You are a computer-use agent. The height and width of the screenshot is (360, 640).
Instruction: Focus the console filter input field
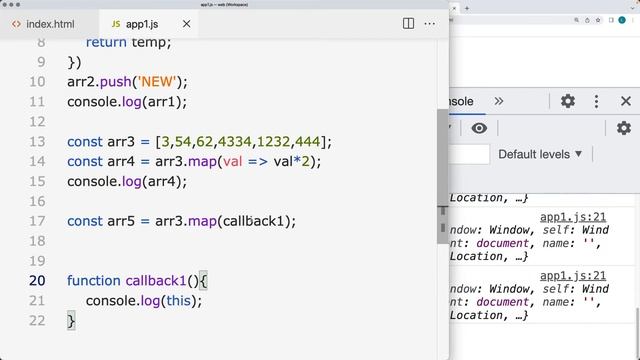469,154
